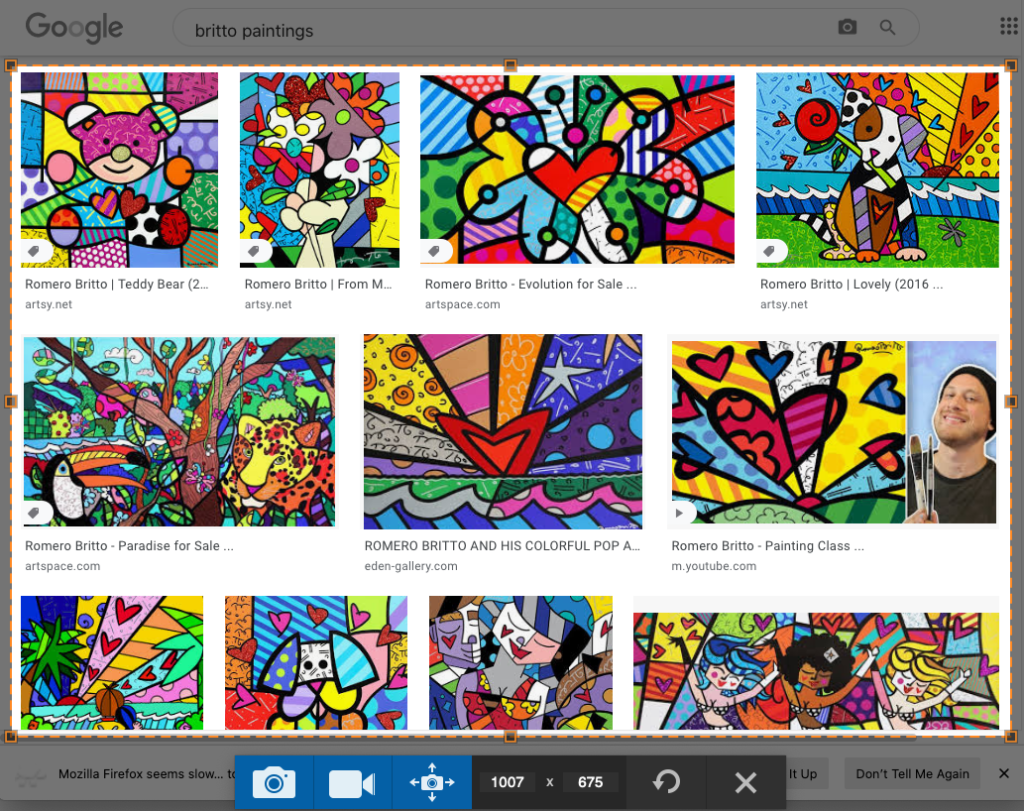The height and width of the screenshot is (811, 1024).
Task: Click artsy.net source under the 'From M...' result
Action: (x=268, y=304)
